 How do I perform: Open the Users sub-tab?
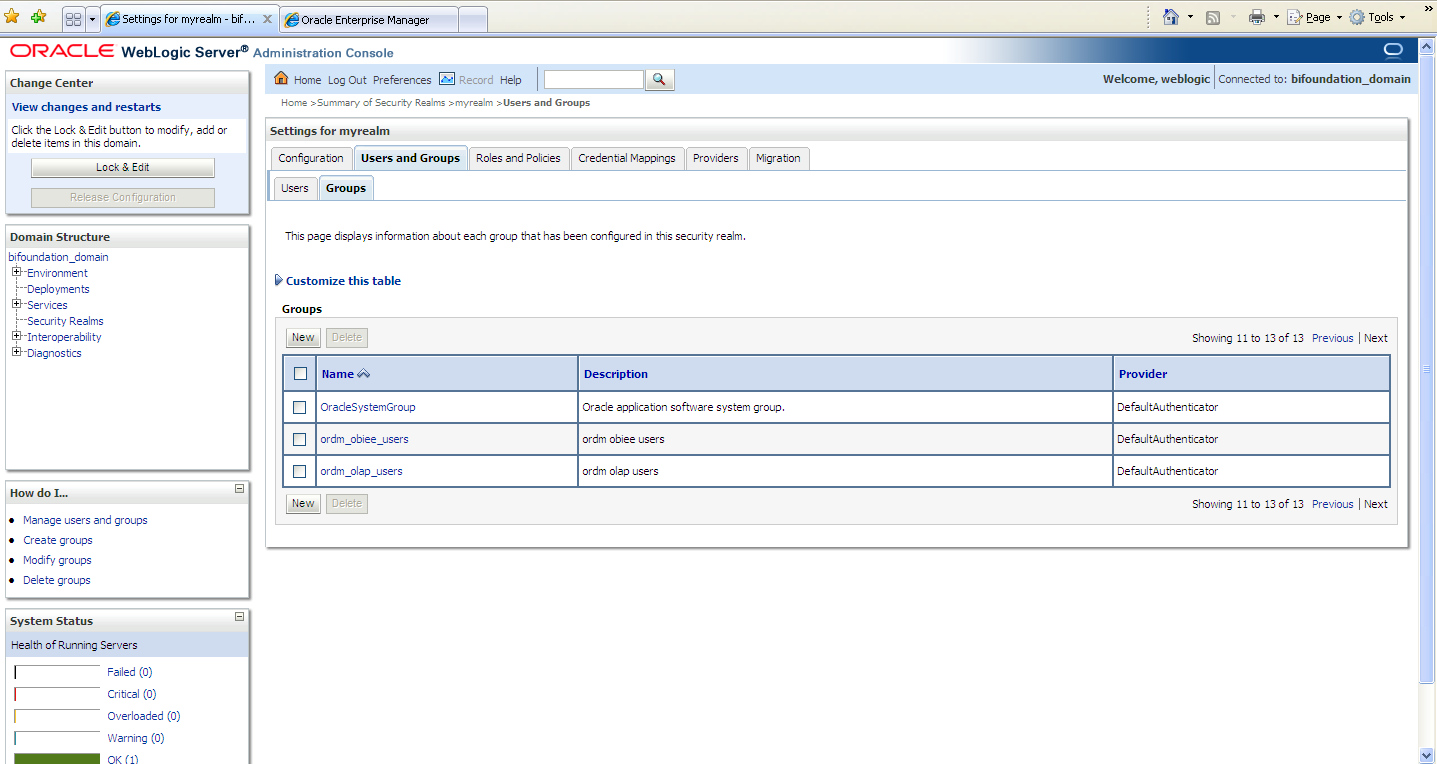(x=294, y=188)
